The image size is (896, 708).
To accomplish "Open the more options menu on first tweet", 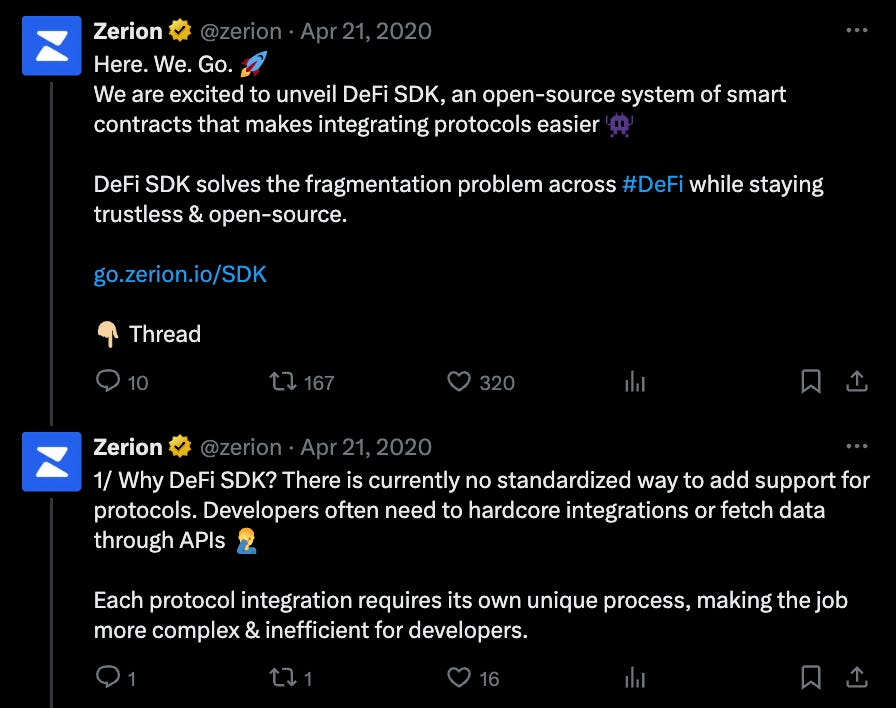I will pyautogui.click(x=855, y=31).
